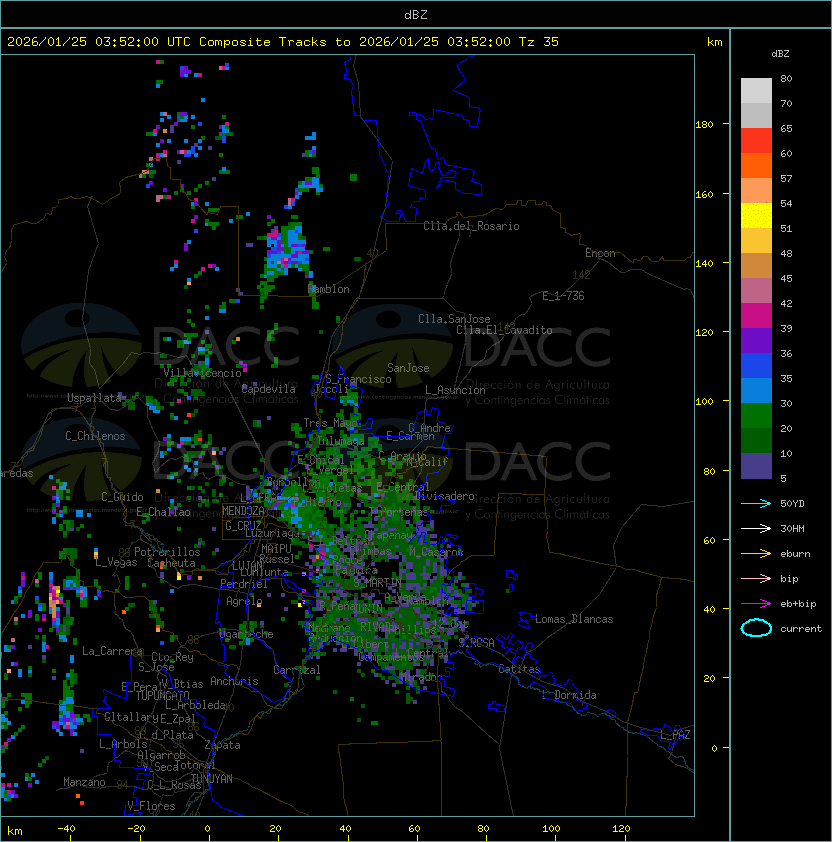
Task: Click the Manzano place label
Action: pyautogui.click(x=84, y=782)
